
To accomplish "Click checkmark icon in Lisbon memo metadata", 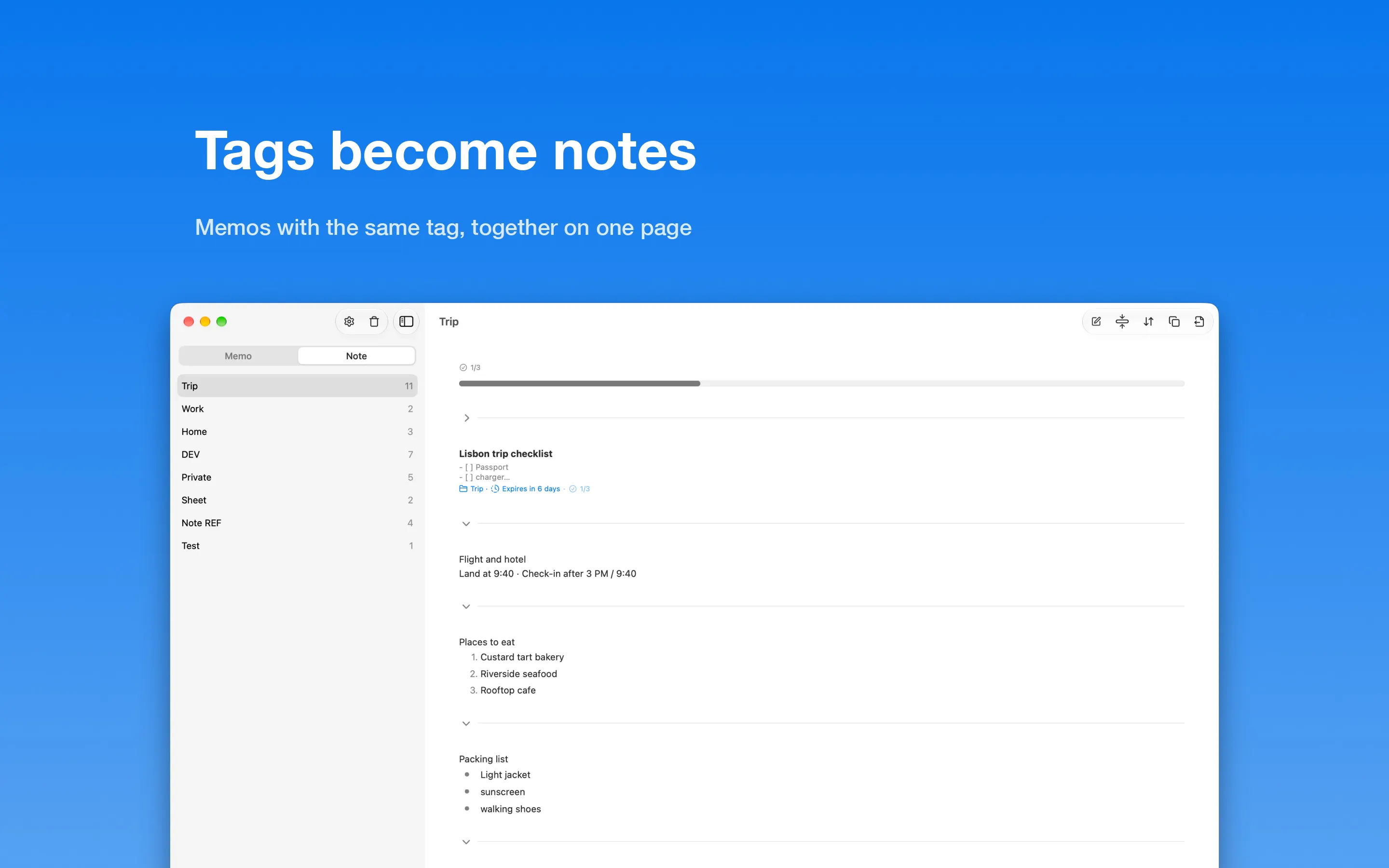I will (573, 488).
